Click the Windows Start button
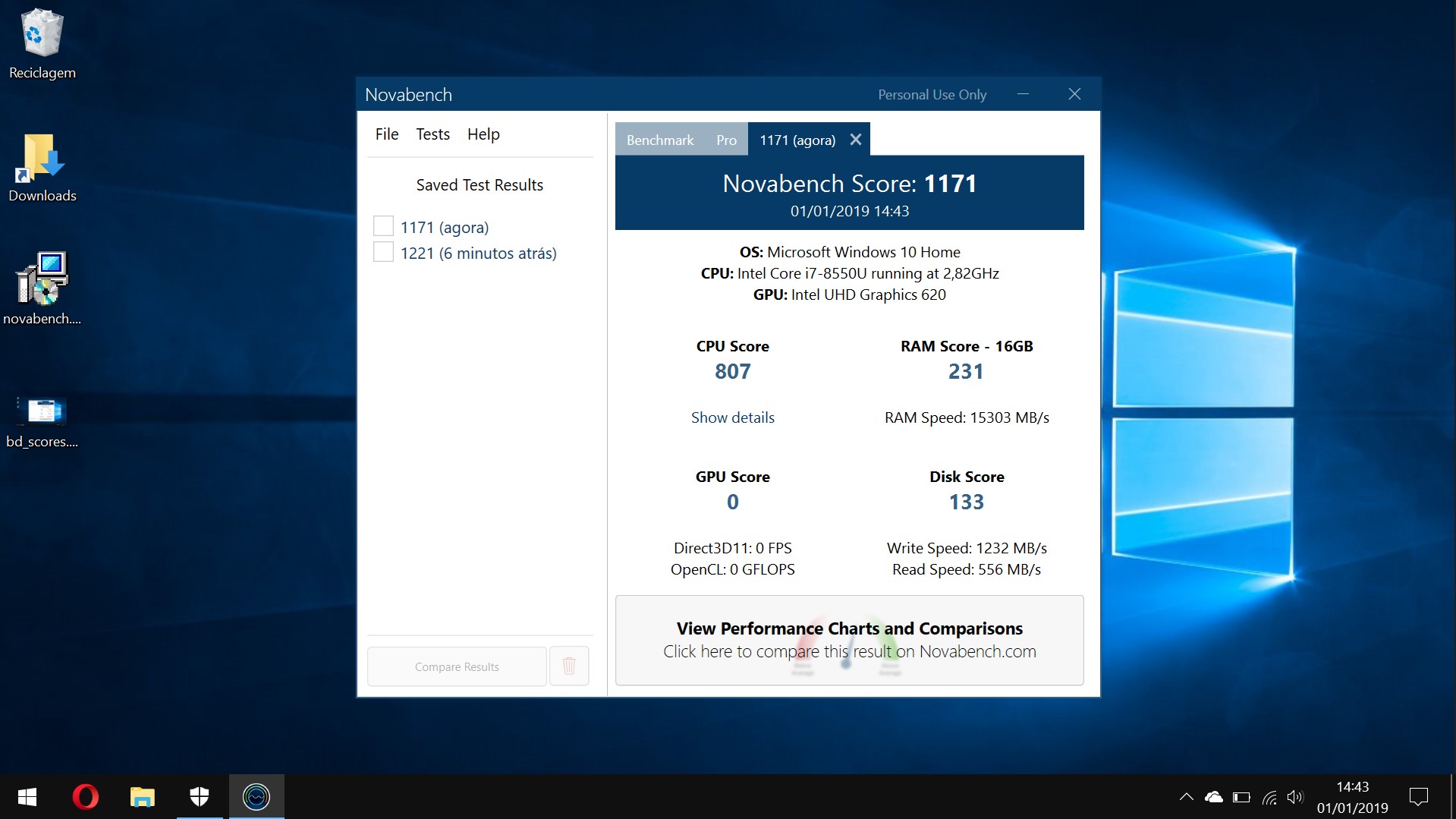Image resolution: width=1456 pixels, height=819 pixels. click(27, 796)
